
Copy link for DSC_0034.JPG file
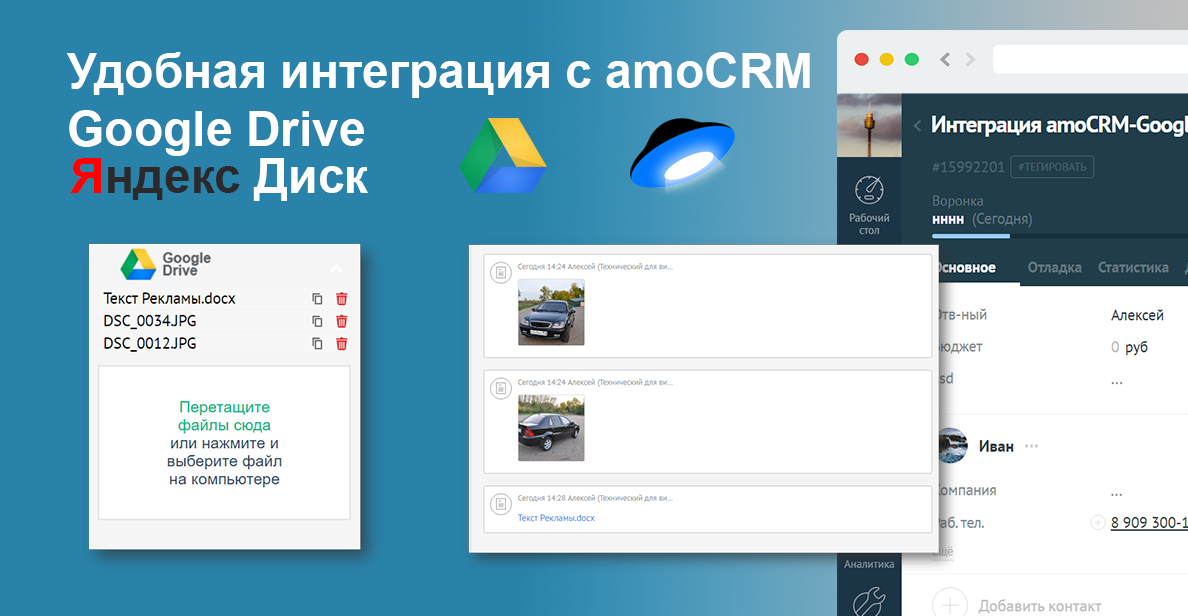[x=317, y=321]
